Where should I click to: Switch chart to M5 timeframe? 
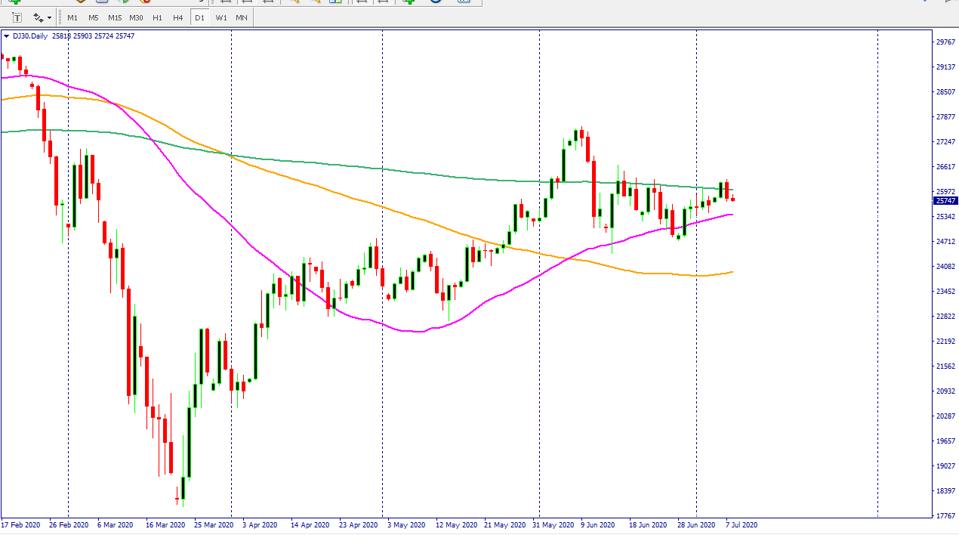coord(93,18)
